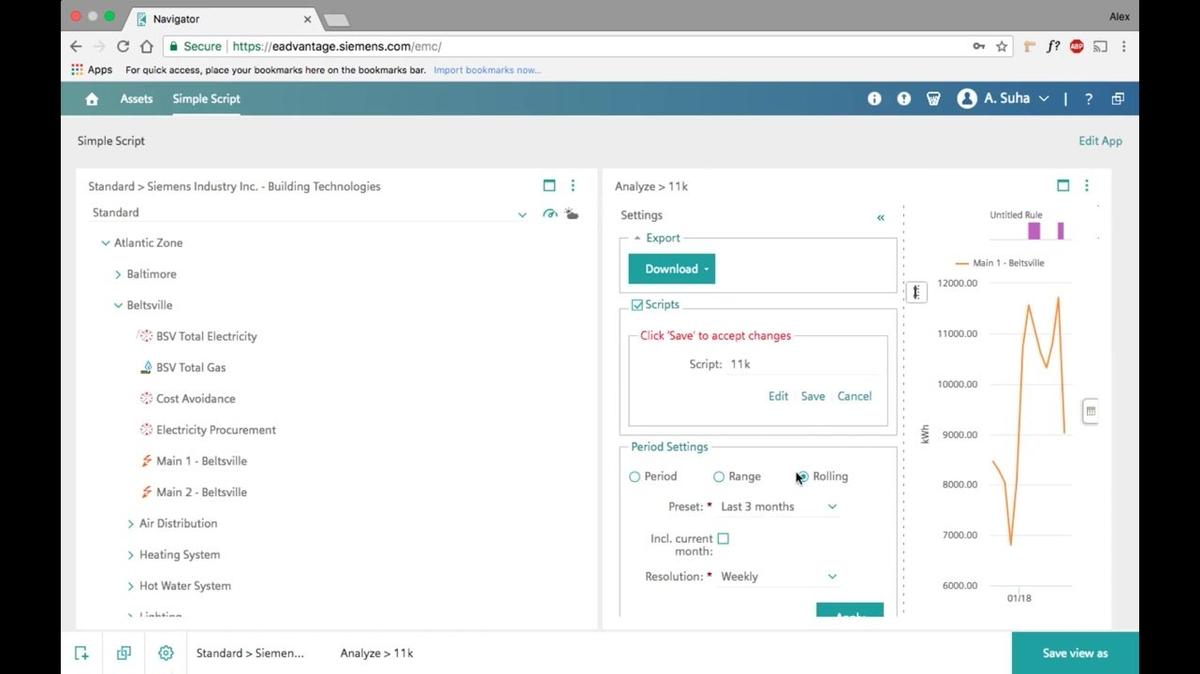Select the Rolling radio button
The image size is (1200, 674).
[x=803, y=477]
